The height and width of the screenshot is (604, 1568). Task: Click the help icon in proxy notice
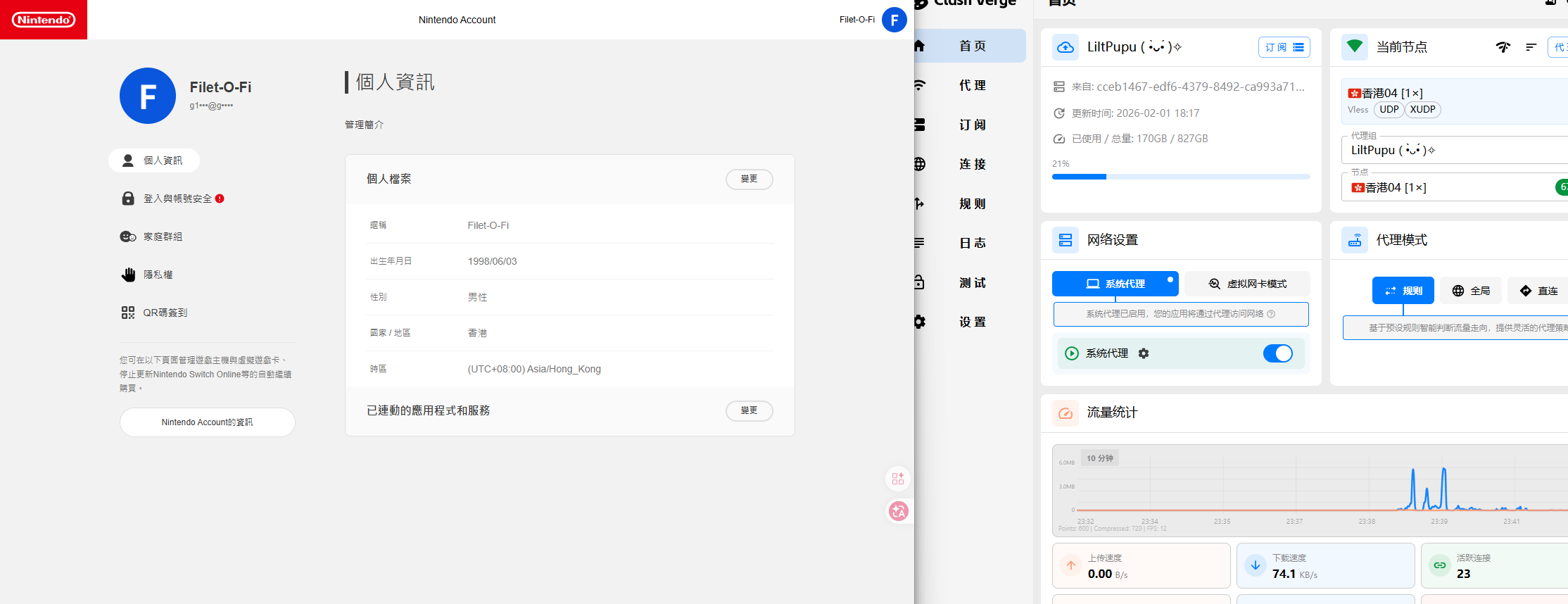point(1271,314)
